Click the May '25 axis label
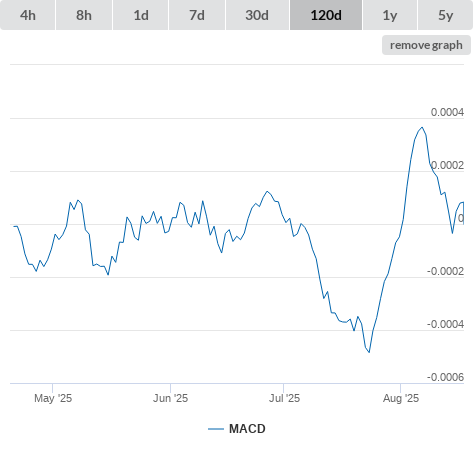 [53, 398]
